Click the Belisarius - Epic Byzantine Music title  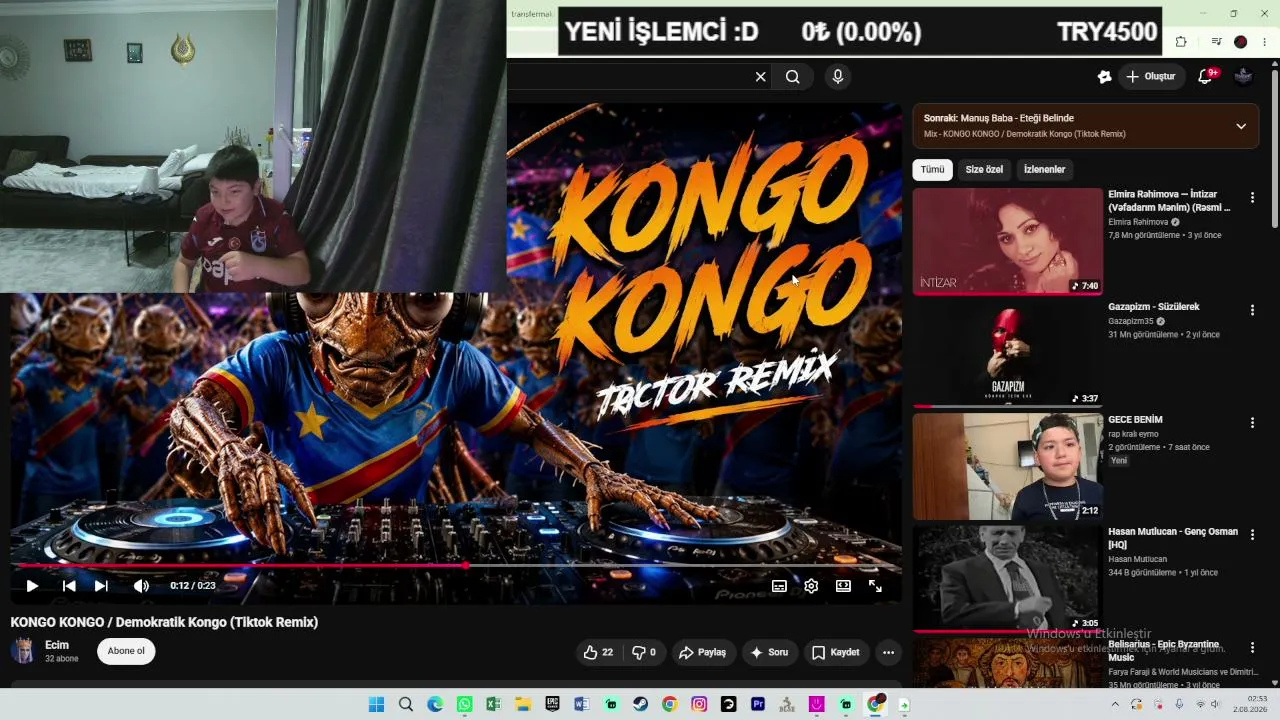pyautogui.click(x=1163, y=651)
